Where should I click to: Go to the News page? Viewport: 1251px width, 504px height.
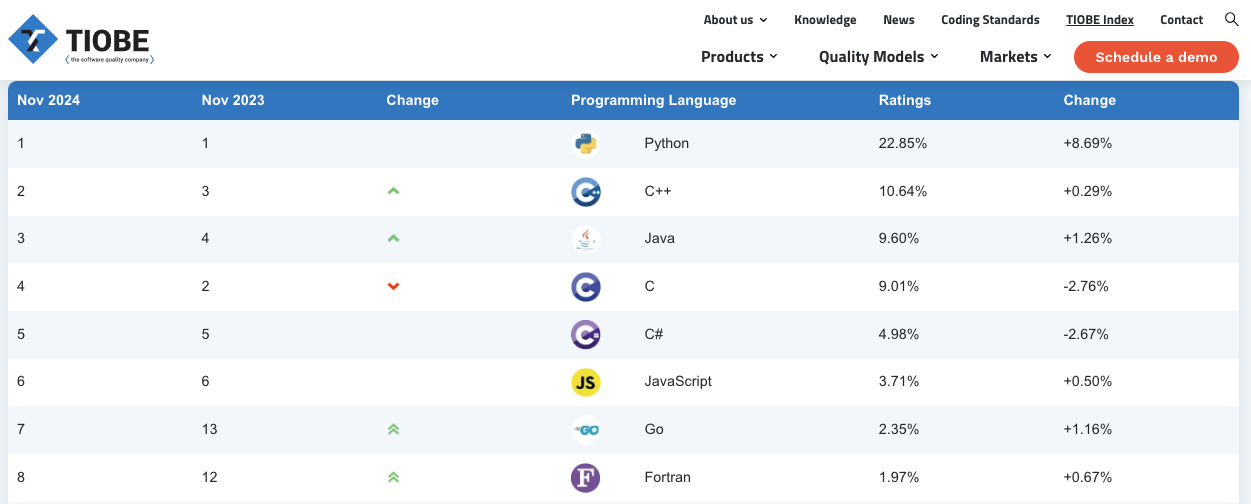899,20
